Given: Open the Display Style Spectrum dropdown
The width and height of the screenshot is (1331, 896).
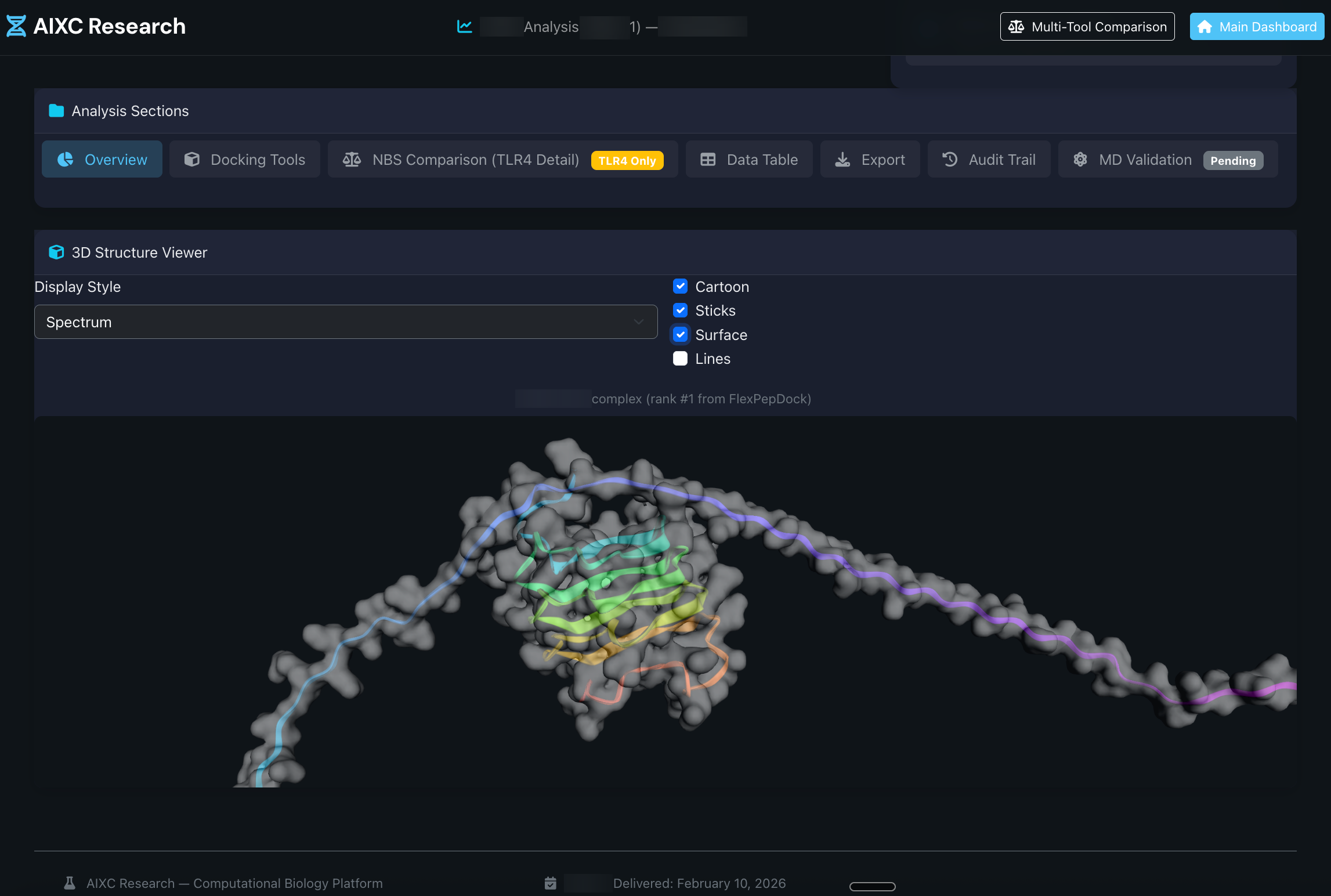Looking at the screenshot, I should tap(346, 321).
